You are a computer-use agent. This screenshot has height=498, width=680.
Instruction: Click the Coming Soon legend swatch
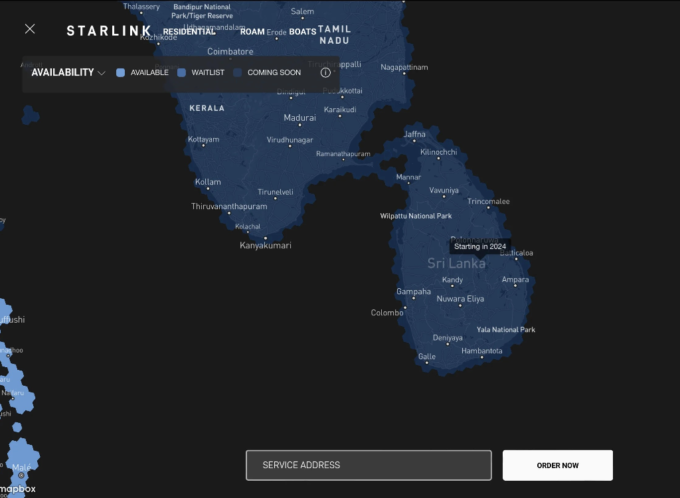[x=238, y=73]
